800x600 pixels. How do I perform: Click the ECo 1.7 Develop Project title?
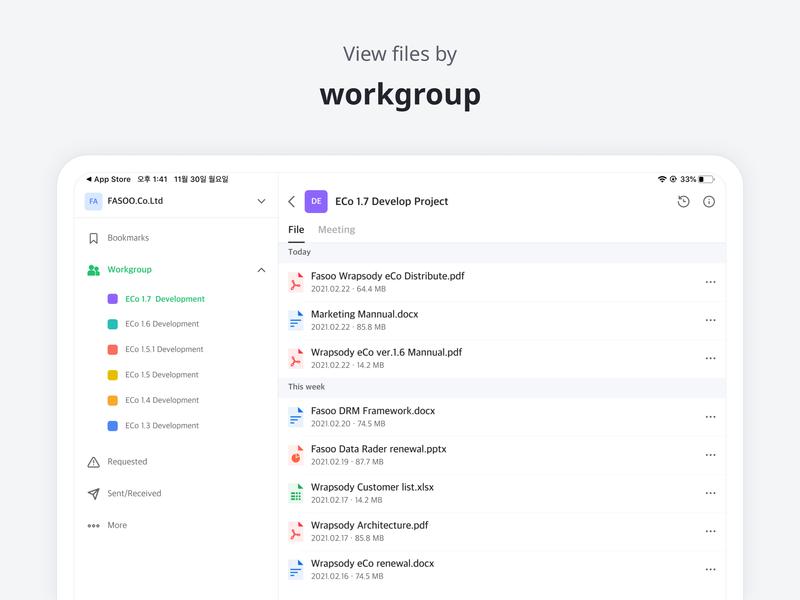pos(391,202)
